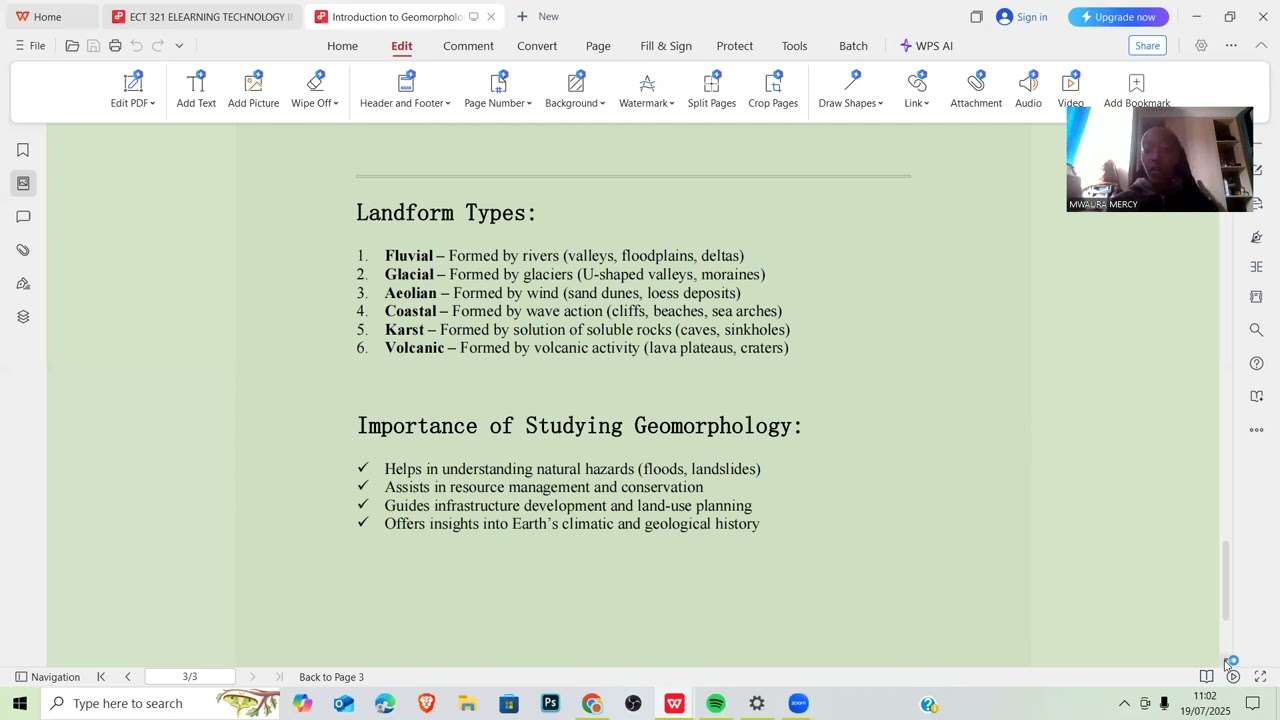Expand the Watermark dropdown
Viewport: 1280px width, 720px height.
coord(647,90)
